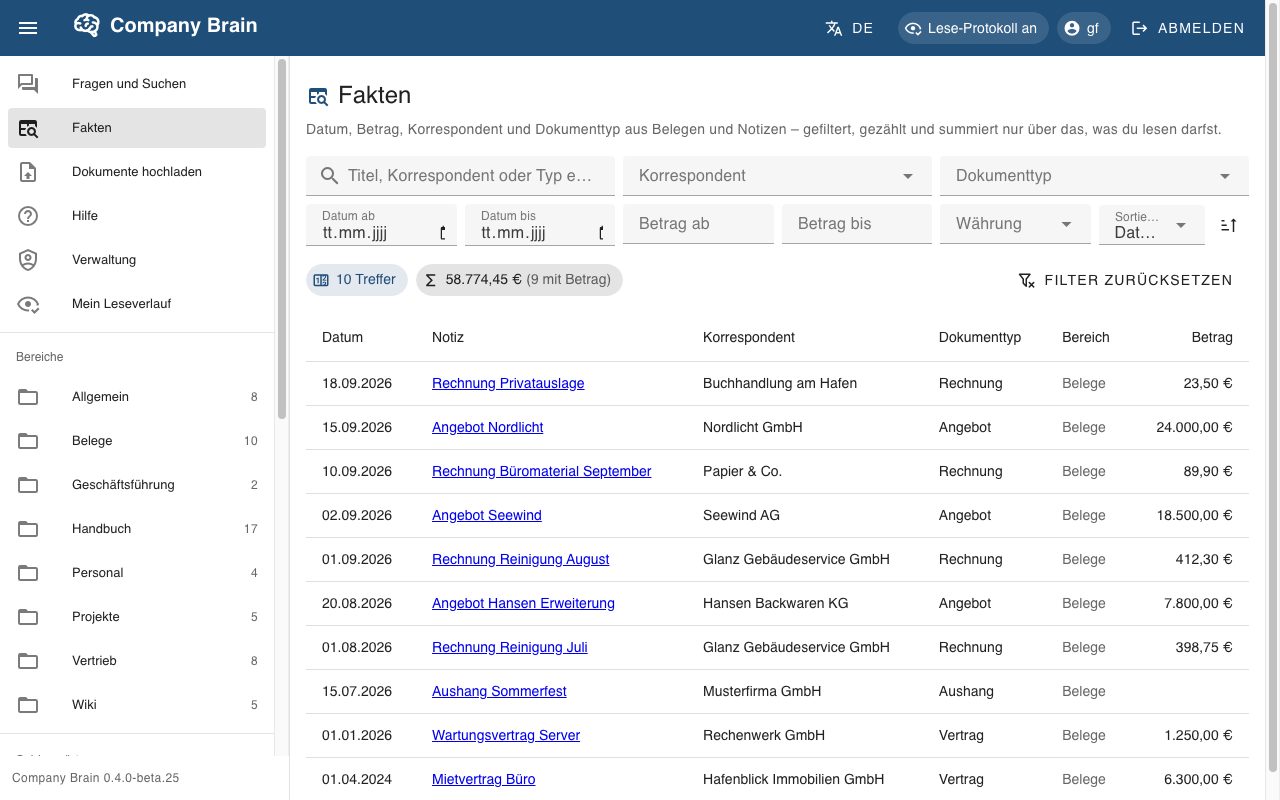Image resolution: width=1280 pixels, height=800 pixels.
Task: Reset filters with FILTER ZURÜCKSETZEN
Action: 1125,280
